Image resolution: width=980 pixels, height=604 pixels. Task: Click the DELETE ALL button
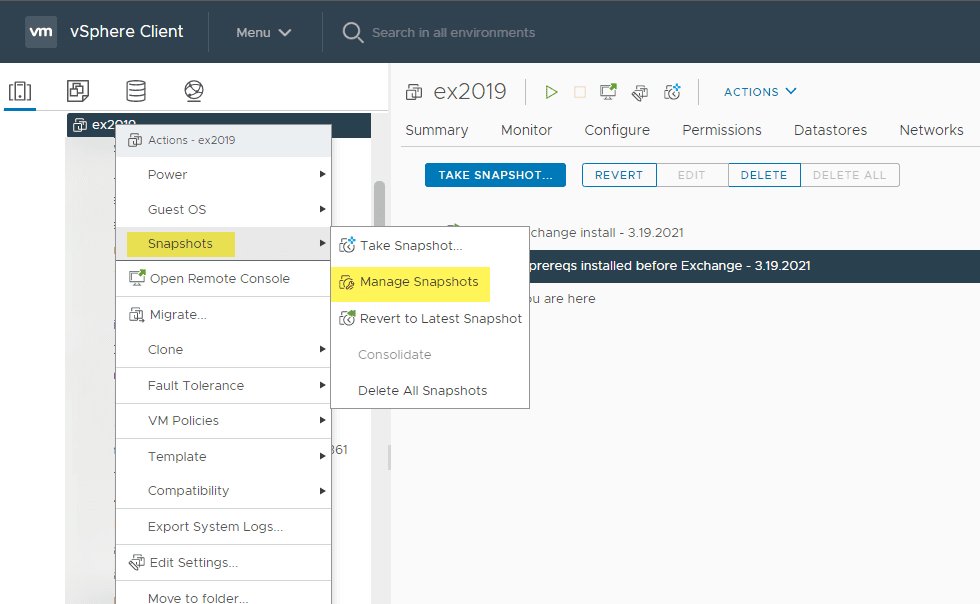(x=849, y=175)
